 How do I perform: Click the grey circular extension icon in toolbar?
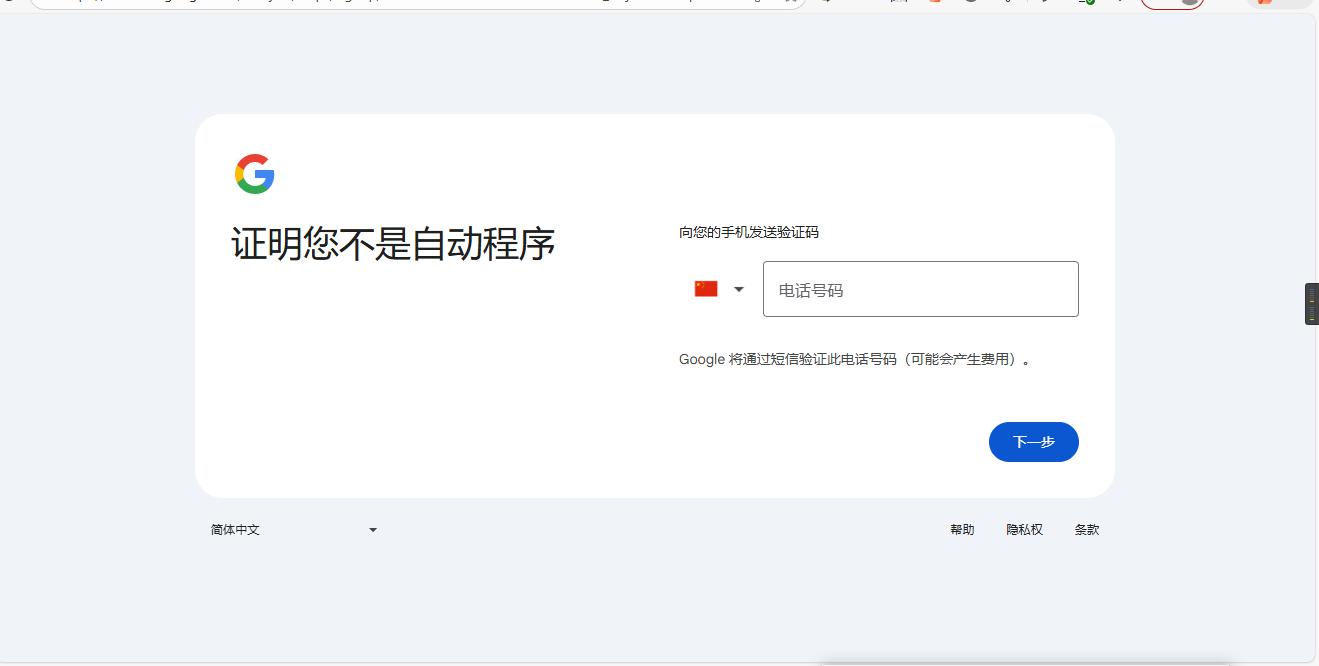(970, 4)
